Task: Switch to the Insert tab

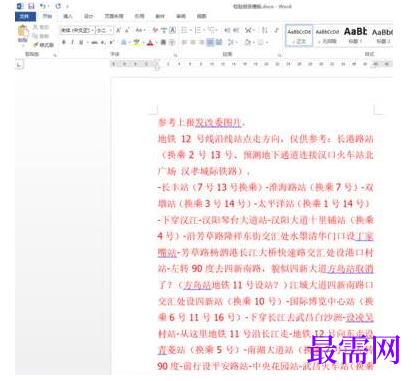Action: 68,16
